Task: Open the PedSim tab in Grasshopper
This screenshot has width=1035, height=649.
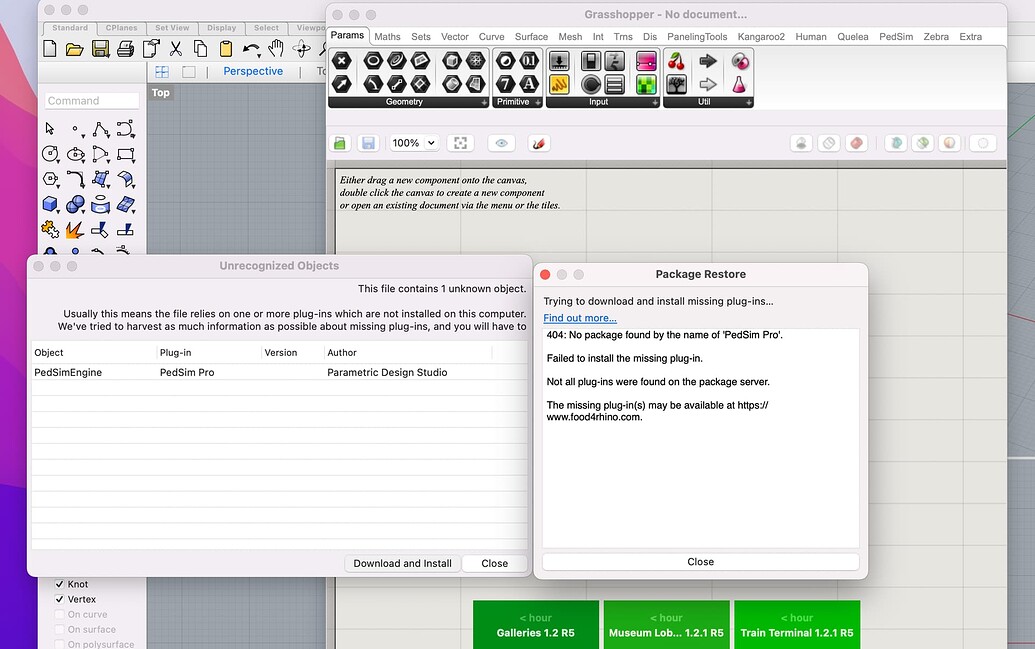Action: [x=896, y=36]
